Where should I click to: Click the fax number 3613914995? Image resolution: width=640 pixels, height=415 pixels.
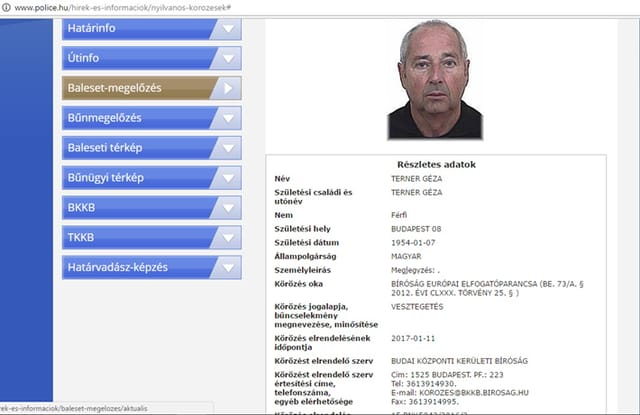point(433,402)
